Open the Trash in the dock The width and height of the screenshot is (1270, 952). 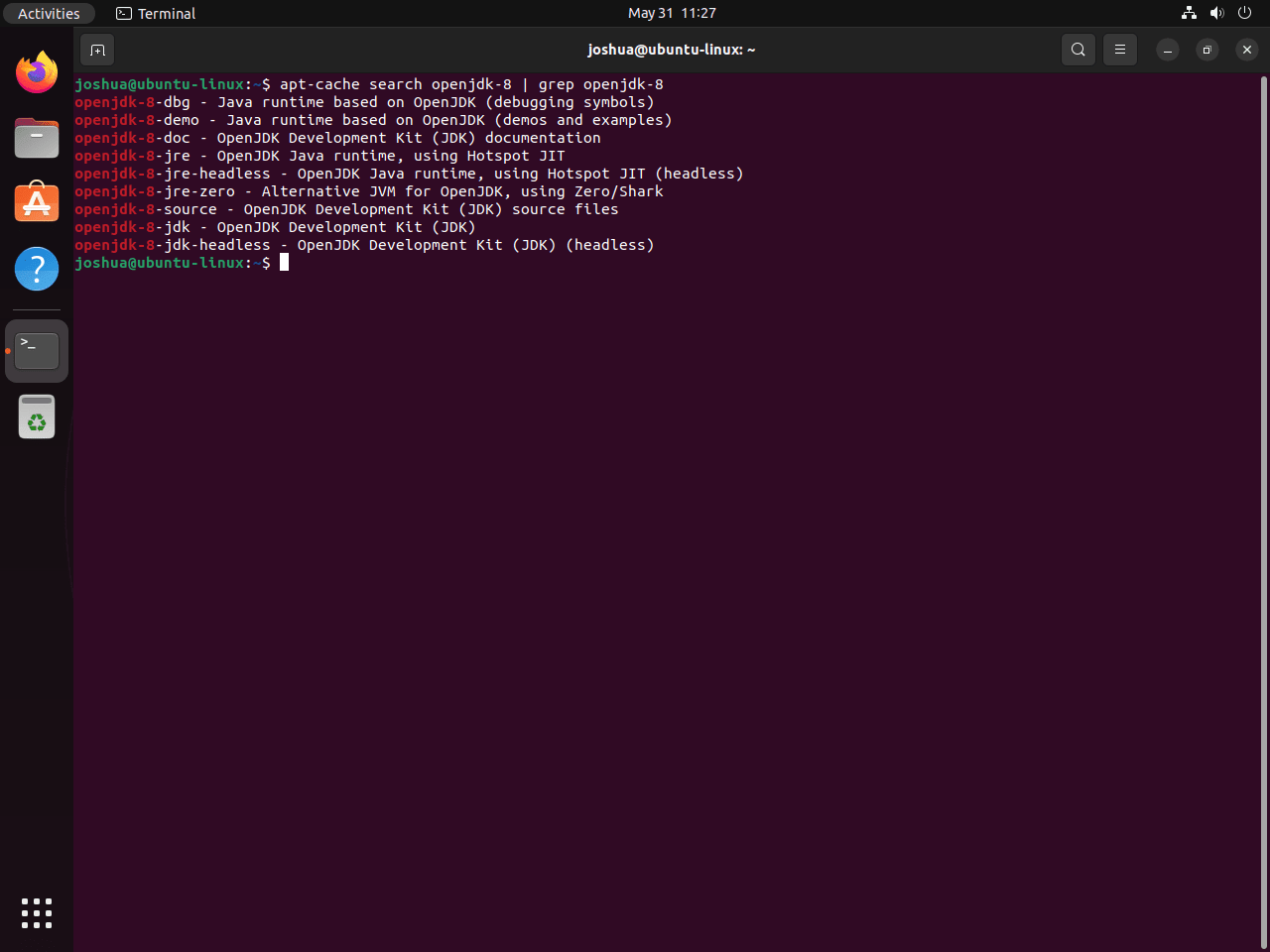36,416
